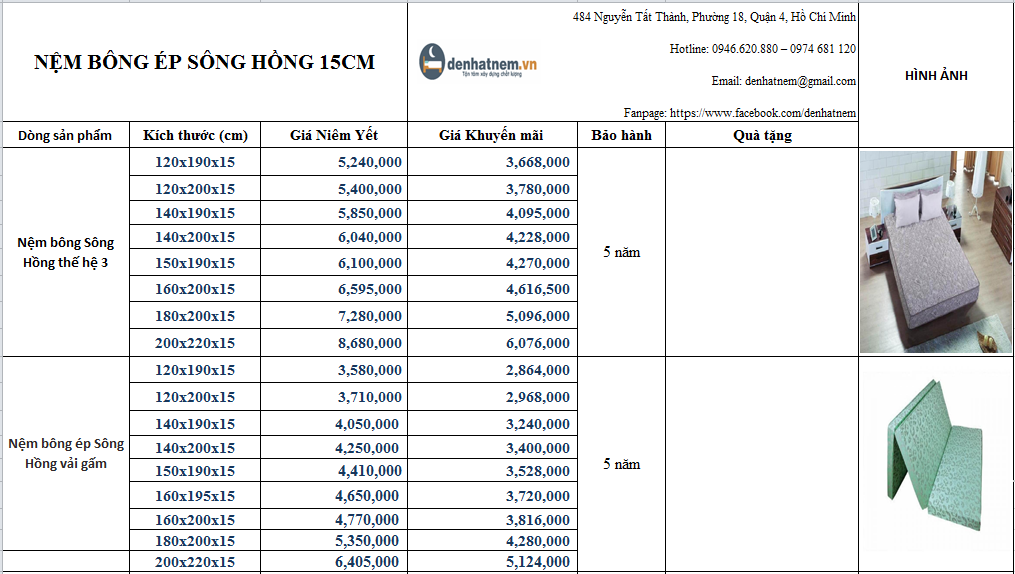Viewport: 1015px width, 574px height.
Task: Select the Kích thước (cm) column header
Action: (195, 135)
